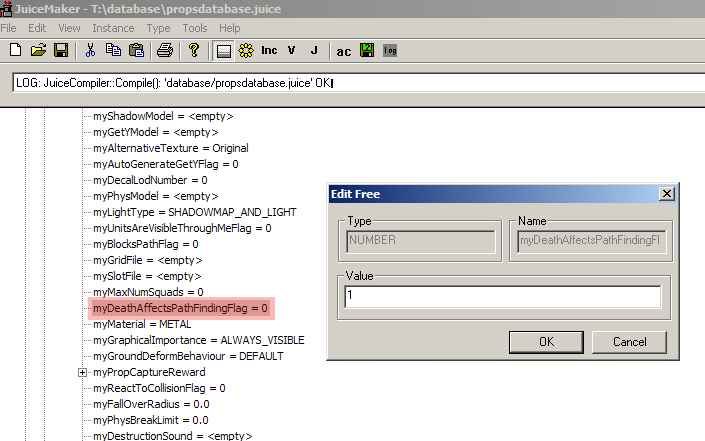Open a file with the folder icon
The width and height of the screenshot is (705, 441).
[x=38, y=50]
